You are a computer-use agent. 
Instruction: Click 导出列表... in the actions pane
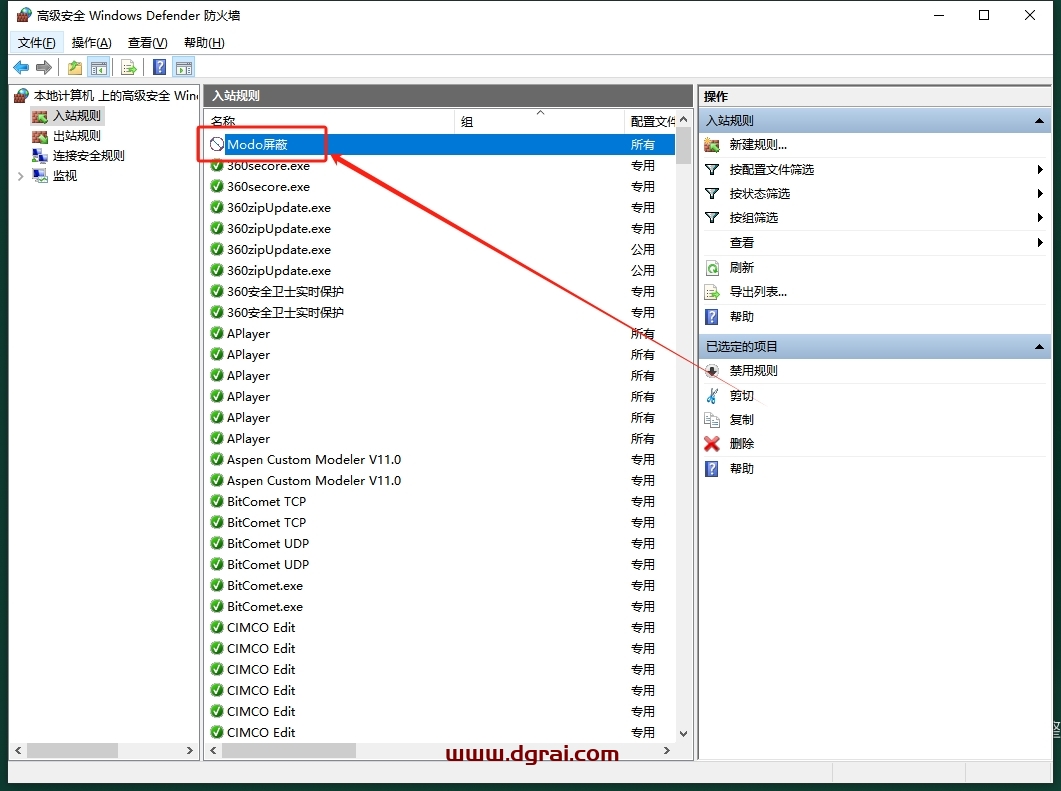coord(758,292)
